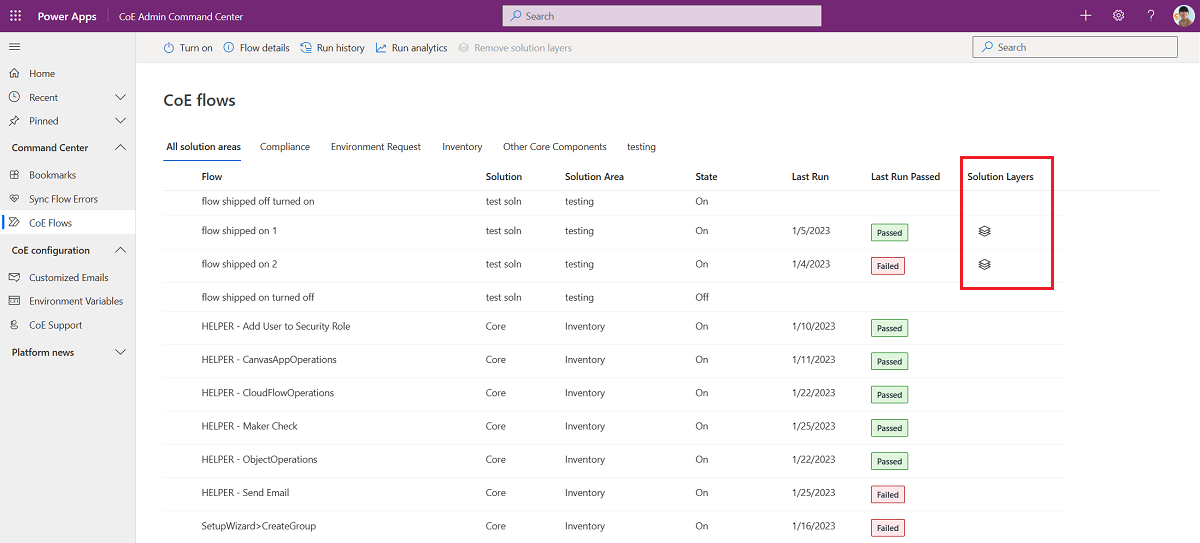Select HELPER - Add User to Security Role
Screen dimensions: 1200x543
276,326
